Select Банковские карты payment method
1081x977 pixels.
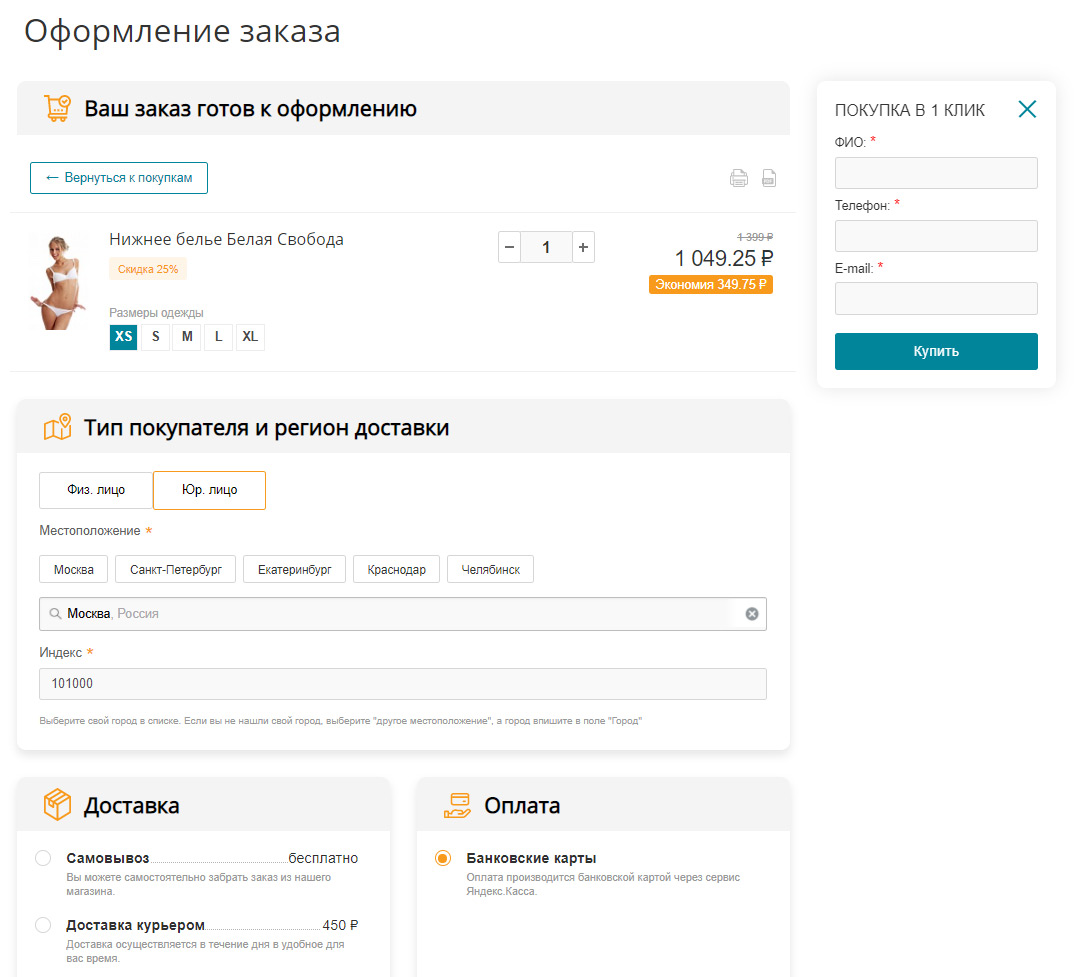click(441, 857)
